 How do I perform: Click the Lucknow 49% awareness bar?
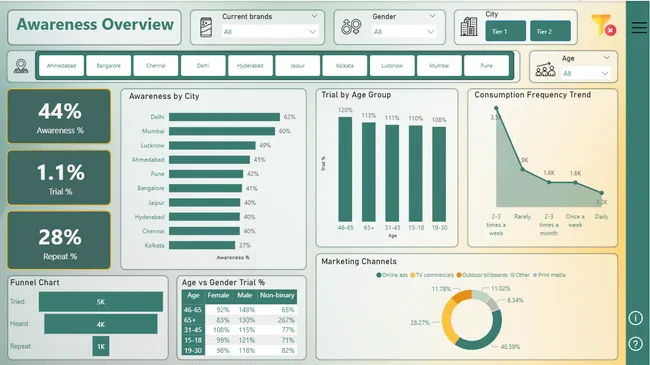212,146
